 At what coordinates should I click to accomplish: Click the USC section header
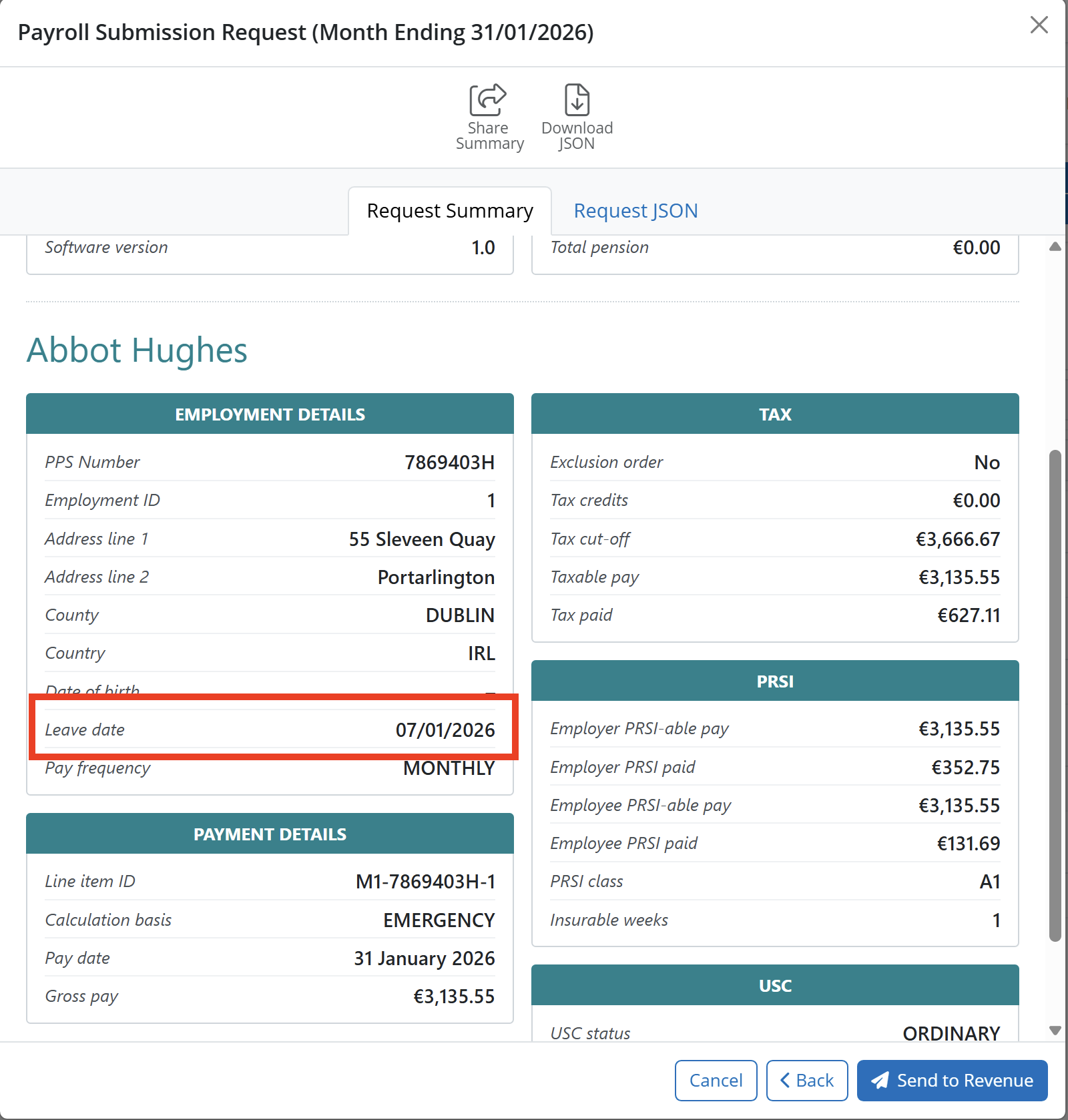(x=775, y=985)
